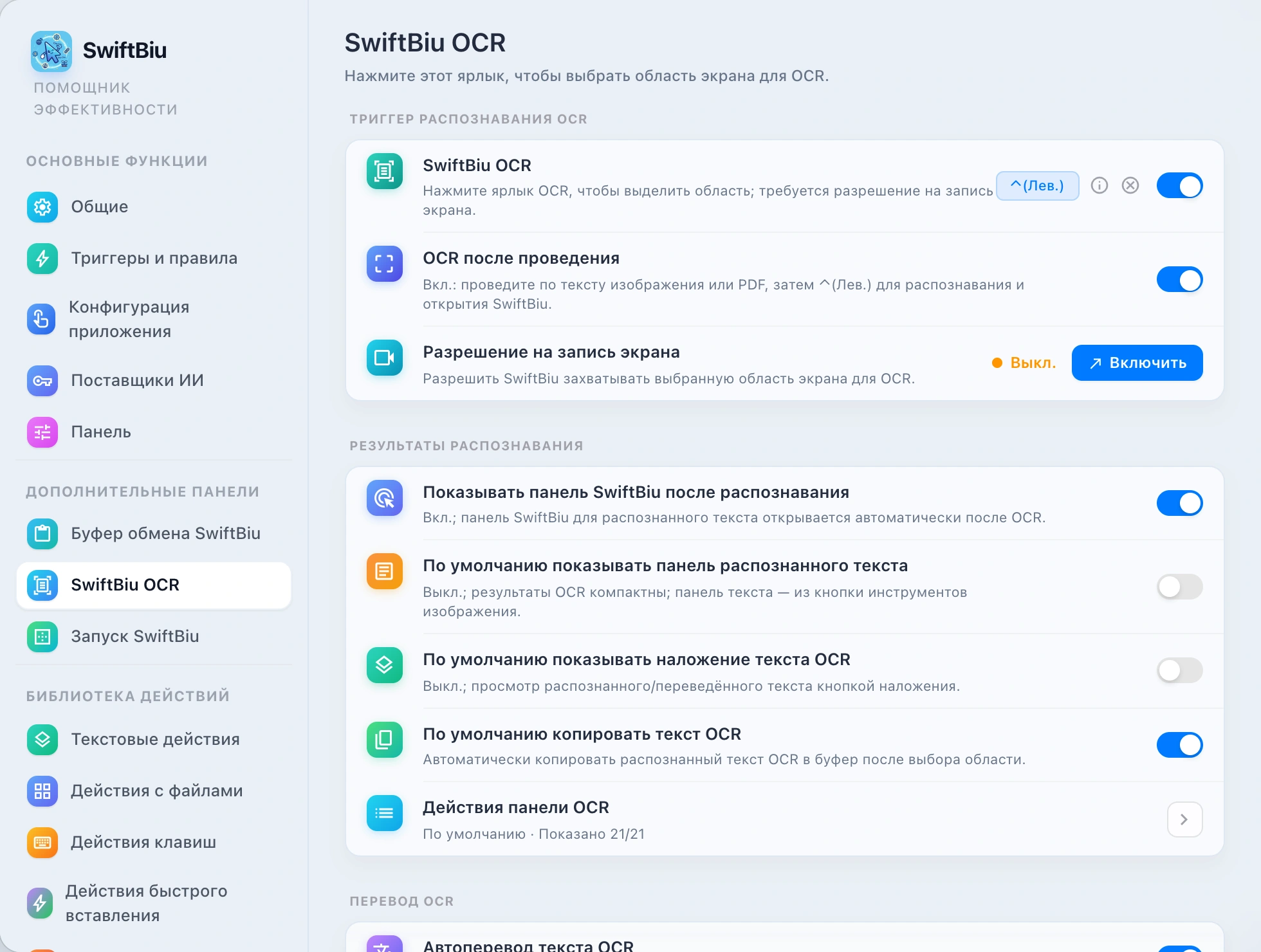
Task: Click the layers icon for Текстовые действия
Action: tap(42, 740)
